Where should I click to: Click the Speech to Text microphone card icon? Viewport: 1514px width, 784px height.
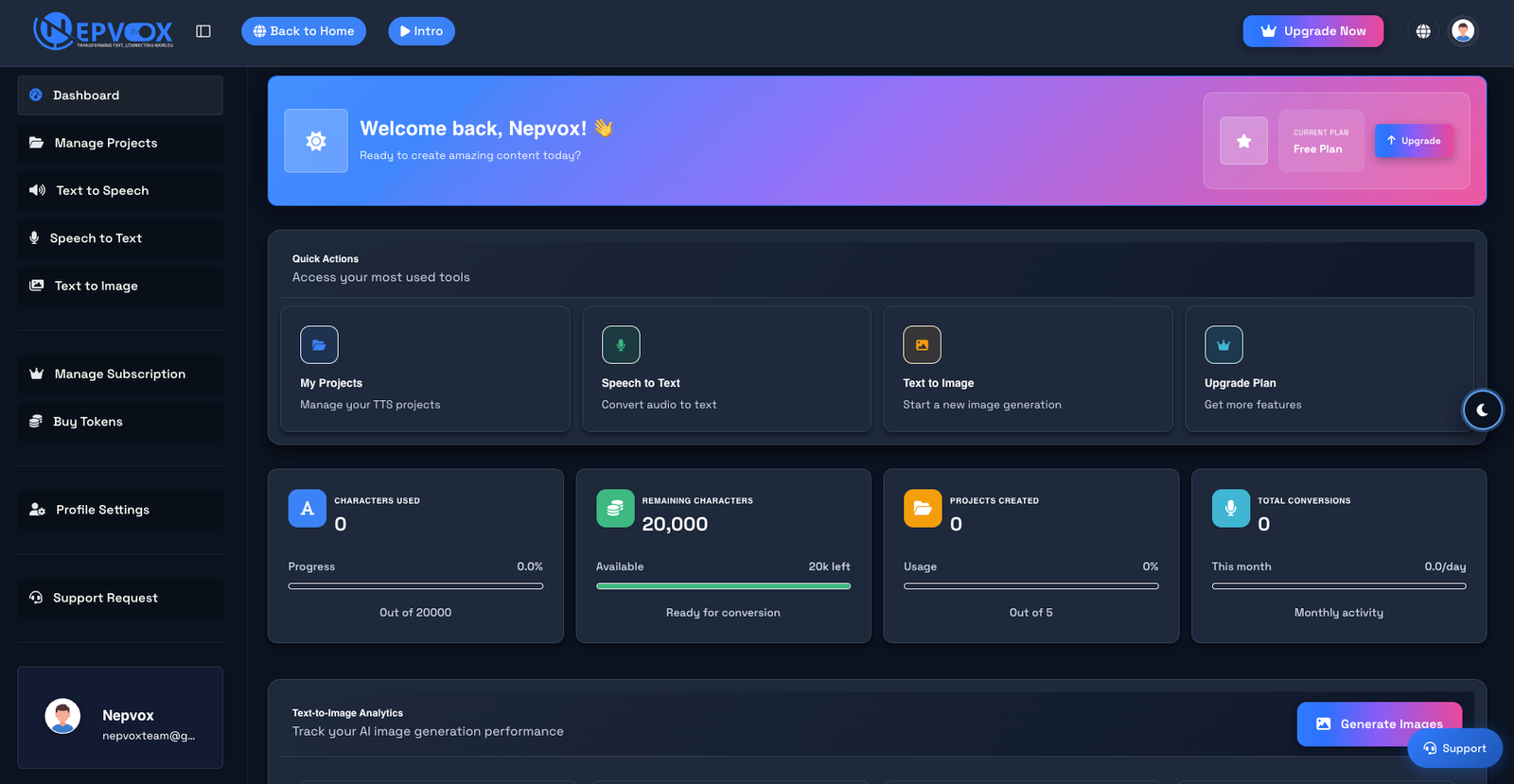(x=621, y=345)
